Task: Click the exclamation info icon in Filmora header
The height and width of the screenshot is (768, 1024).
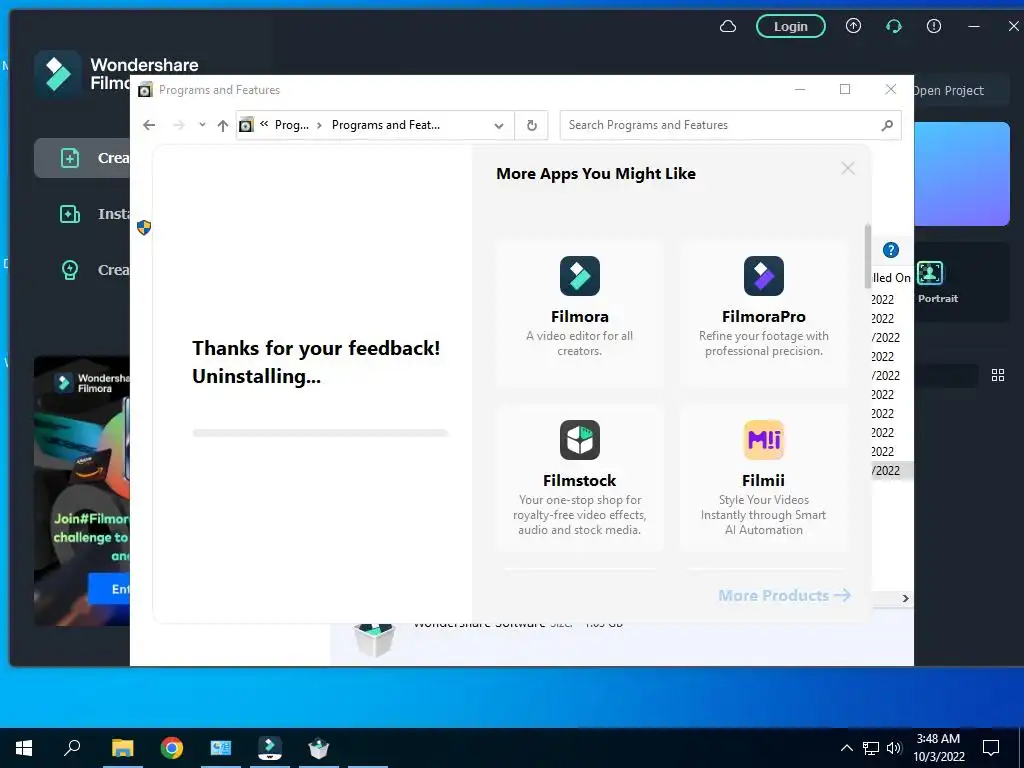Action: (x=934, y=26)
